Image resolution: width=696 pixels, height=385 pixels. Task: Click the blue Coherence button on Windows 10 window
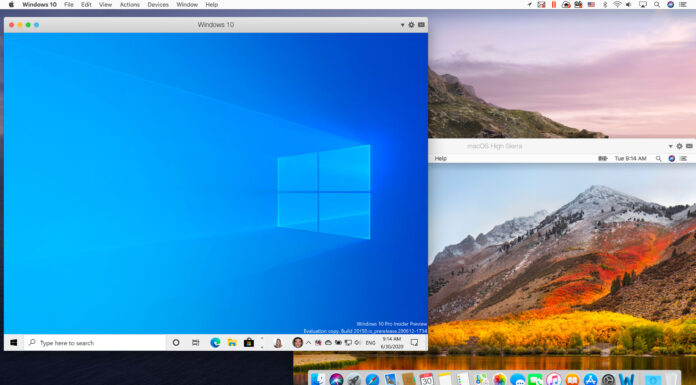[36, 25]
